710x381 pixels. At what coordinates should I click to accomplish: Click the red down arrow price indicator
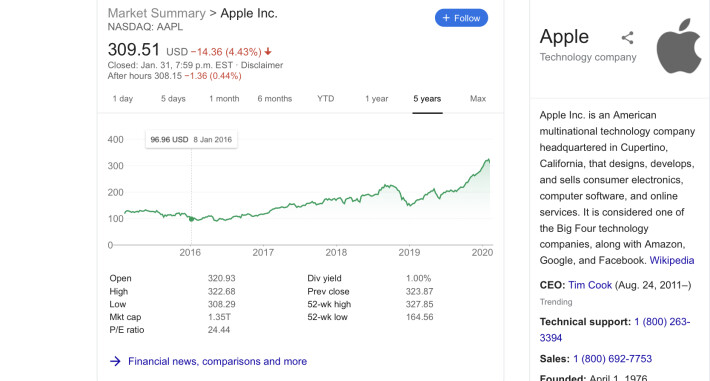pos(268,52)
